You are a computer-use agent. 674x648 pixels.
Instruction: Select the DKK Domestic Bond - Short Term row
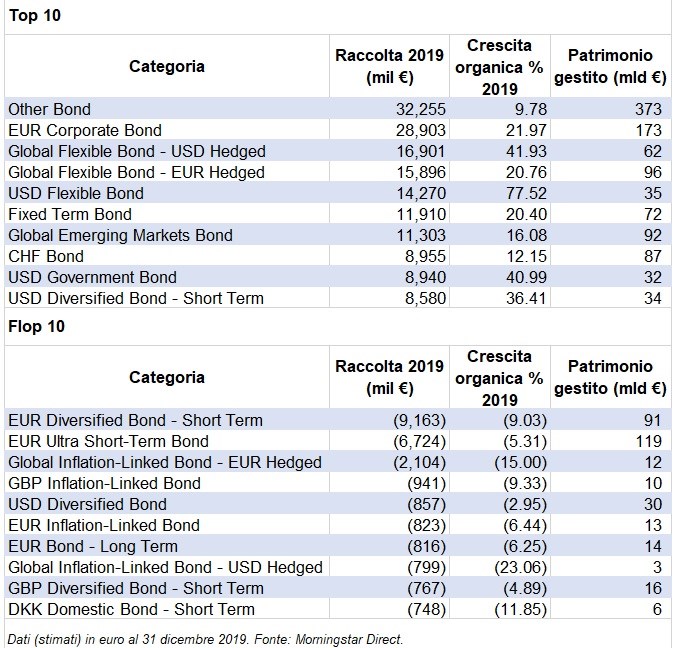point(131,609)
